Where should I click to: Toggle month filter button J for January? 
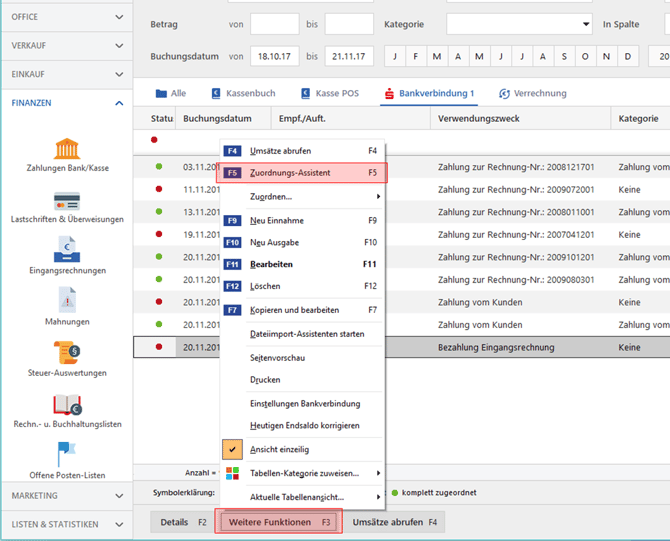[393, 56]
